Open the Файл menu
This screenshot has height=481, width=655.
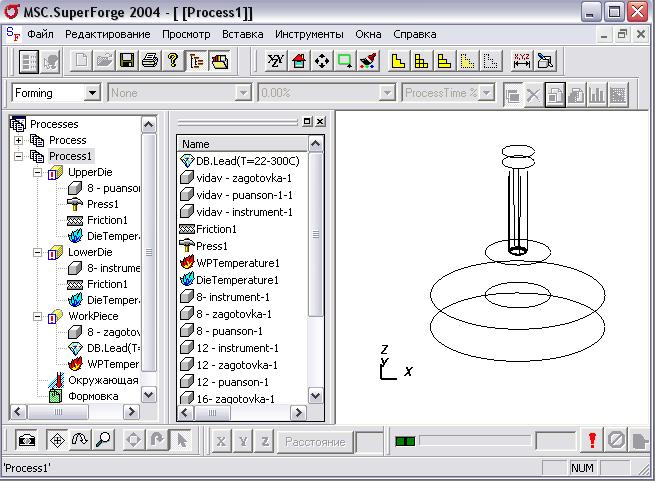click(x=41, y=34)
